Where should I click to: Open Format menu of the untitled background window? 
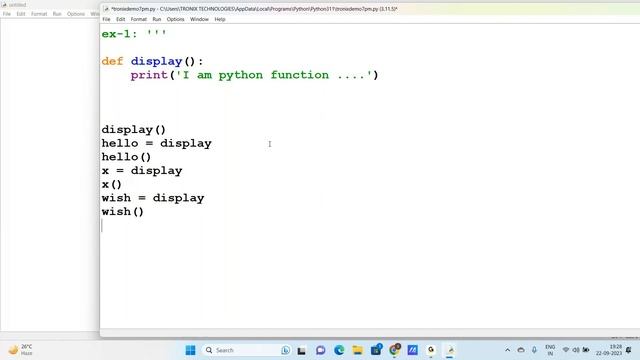pos(39,14)
